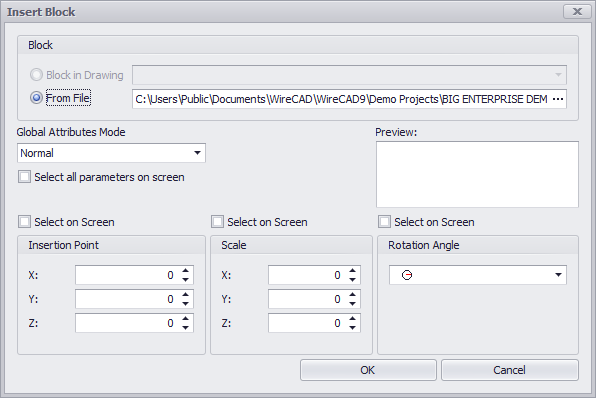This screenshot has height=398, width=596.
Task: Click the Cancel button
Action: (510, 370)
